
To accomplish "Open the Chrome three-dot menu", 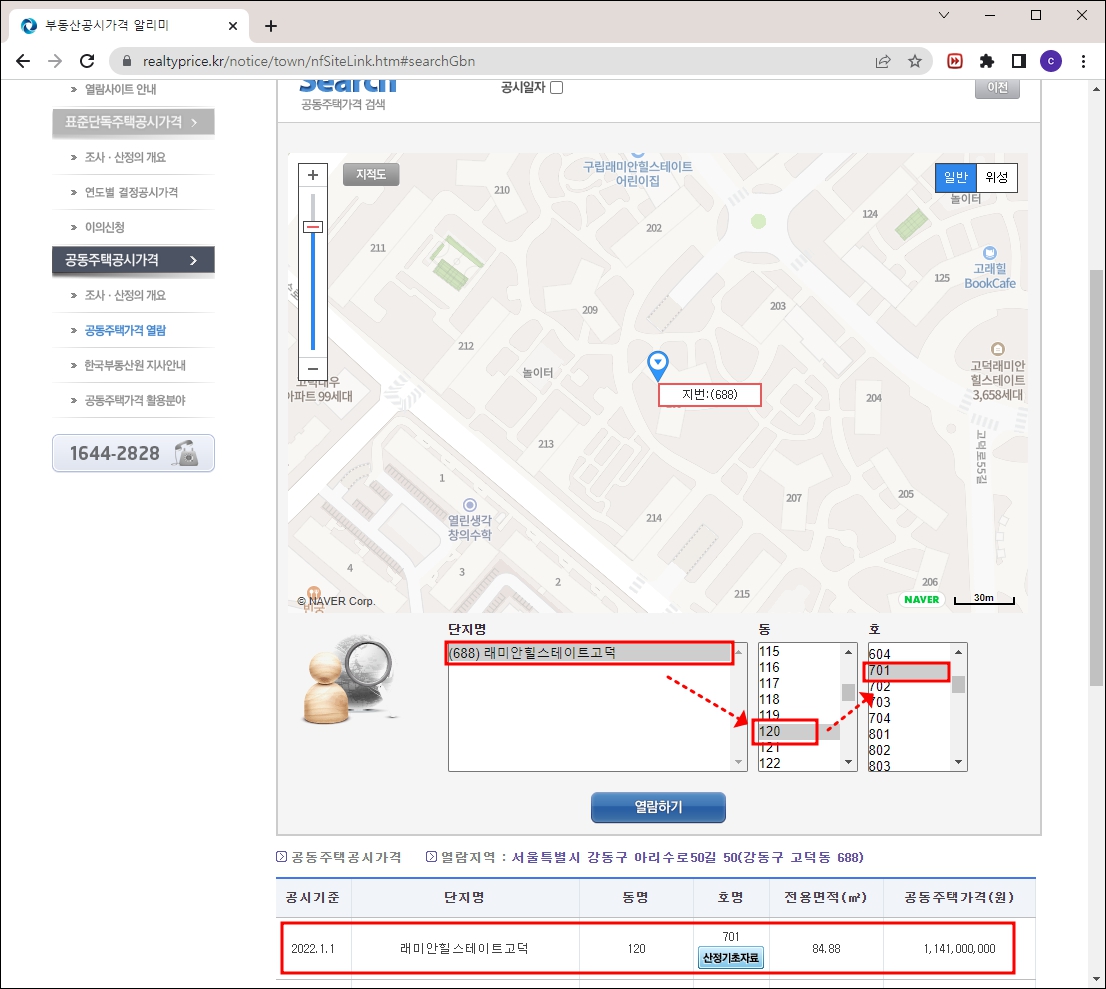I will point(1083,61).
